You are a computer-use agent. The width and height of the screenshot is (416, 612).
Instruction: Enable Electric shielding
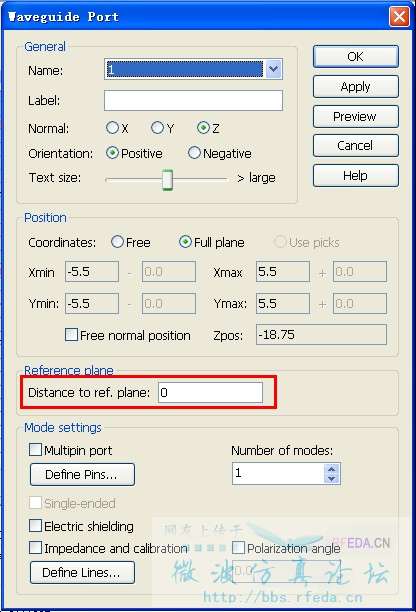(35, 525)
